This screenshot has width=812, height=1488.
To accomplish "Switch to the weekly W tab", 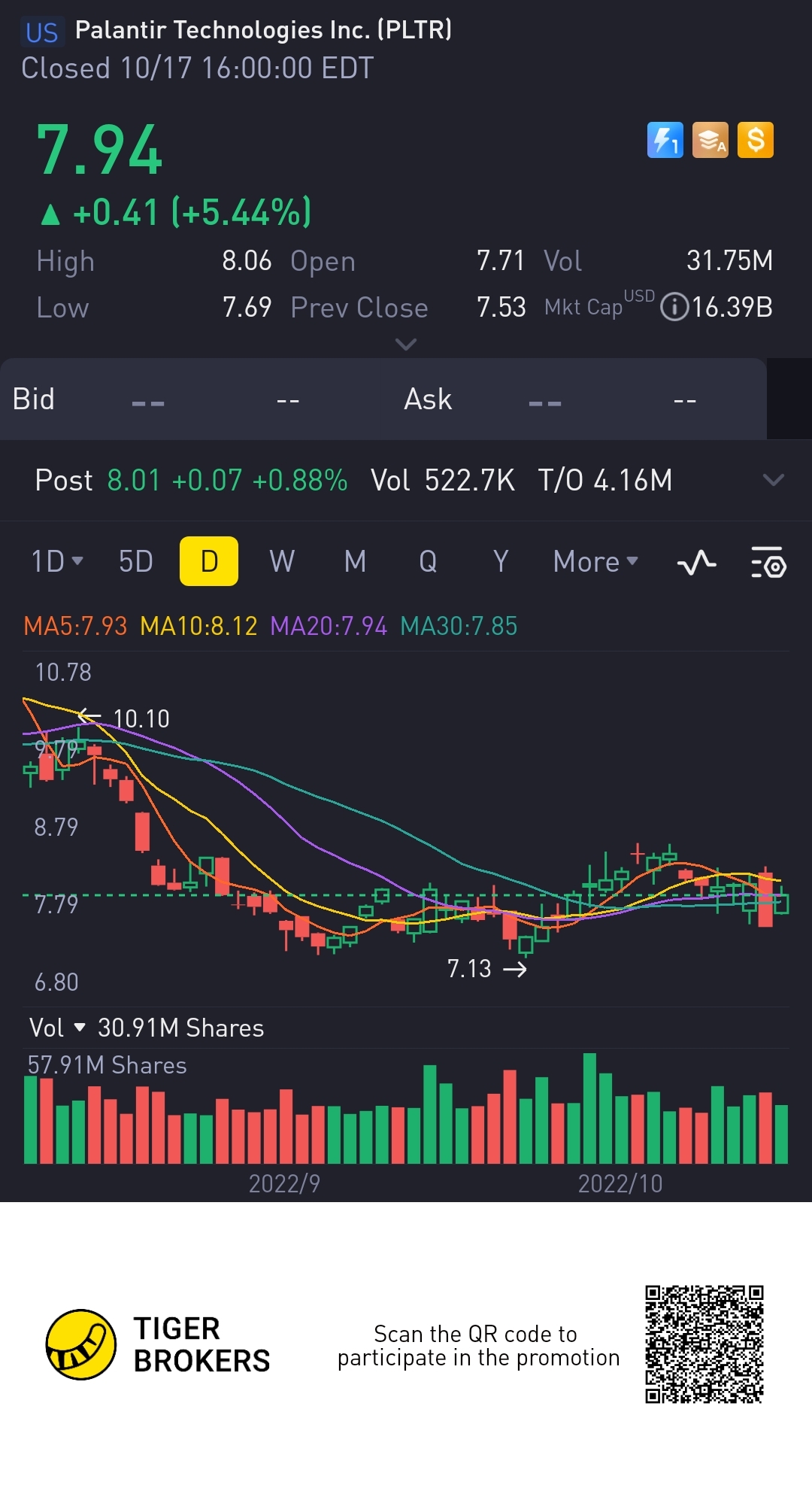I will (282, 561).
